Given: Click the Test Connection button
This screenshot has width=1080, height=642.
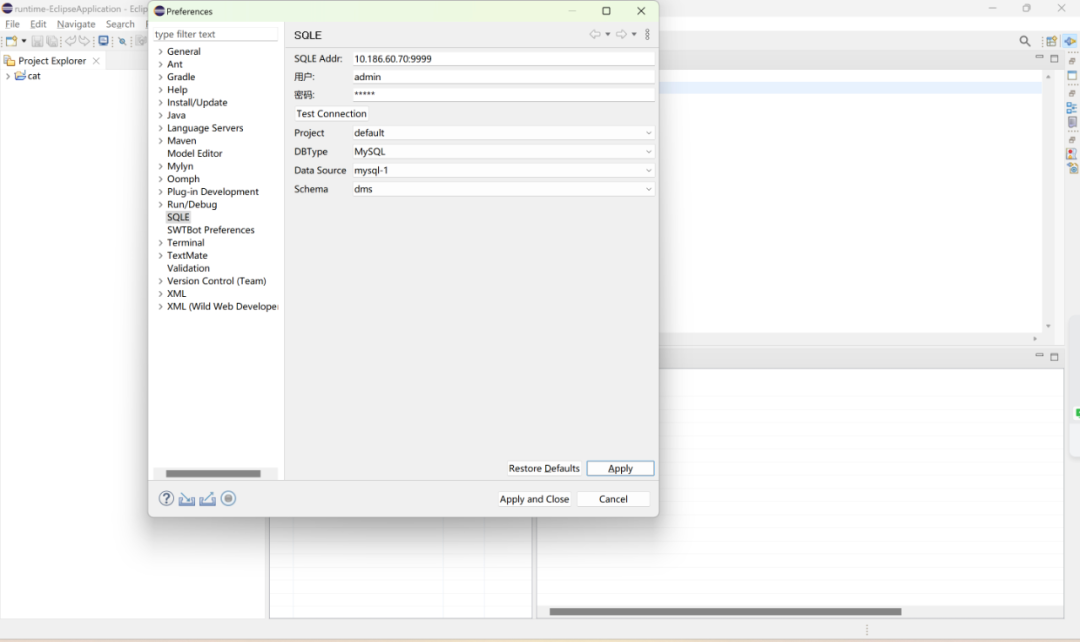Looking at the screenshot, I should click(331, 114).
